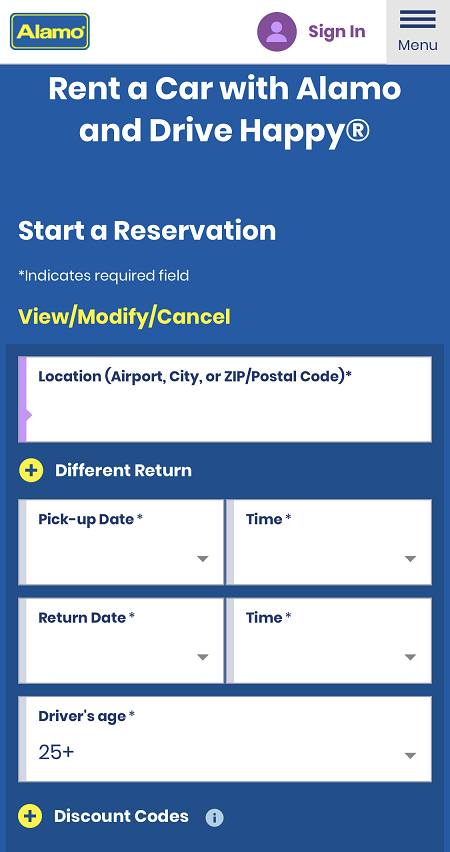Click the Alamo logo

coord(50,32)
